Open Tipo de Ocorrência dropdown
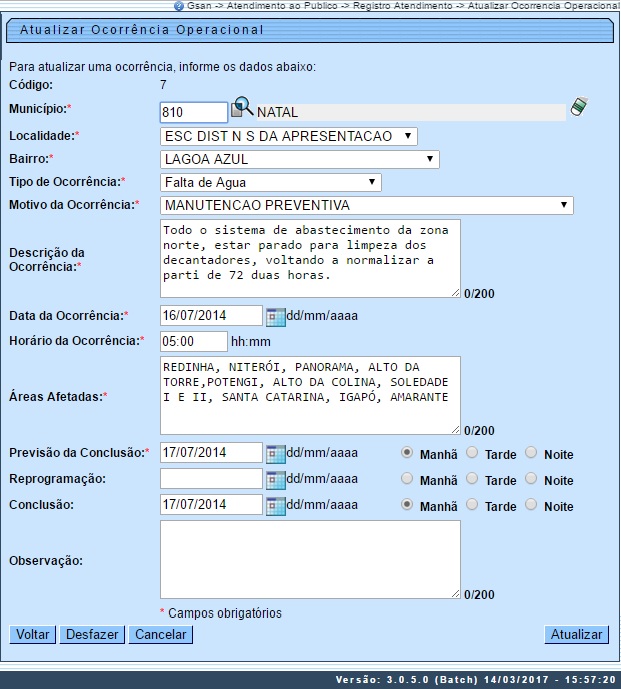The height and width of the screenshot is (689, 621). coord(270,182)
